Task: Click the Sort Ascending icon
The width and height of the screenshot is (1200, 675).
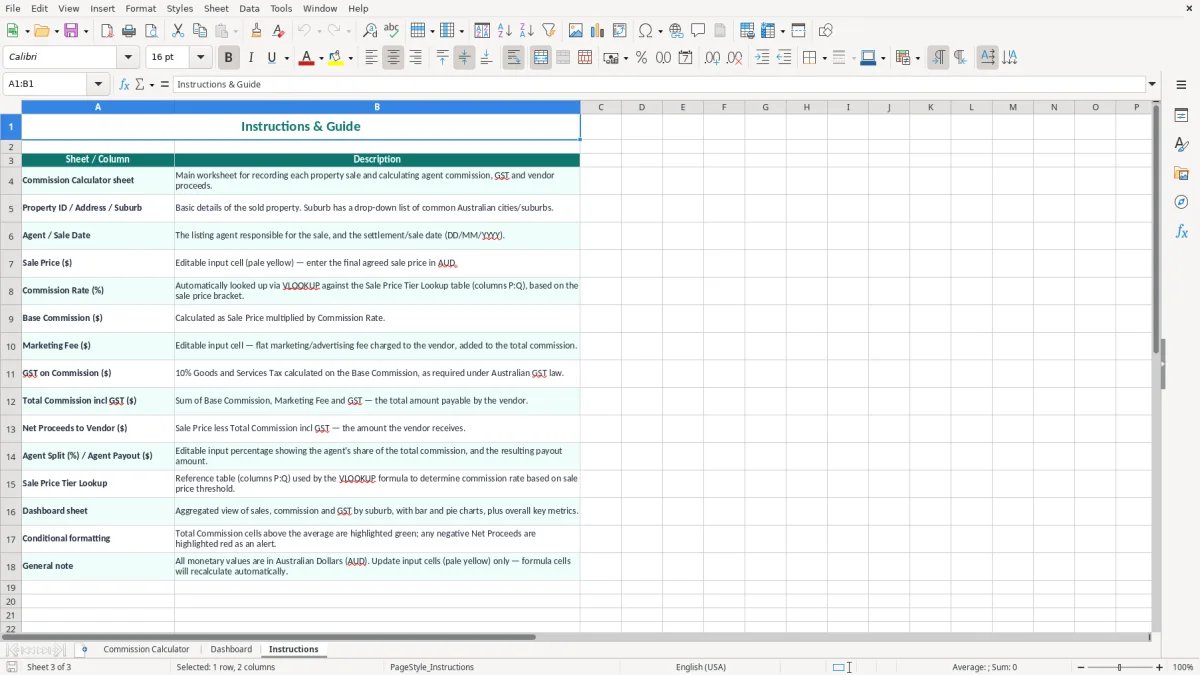Action: pyautogui.click(x=504, y=31)
